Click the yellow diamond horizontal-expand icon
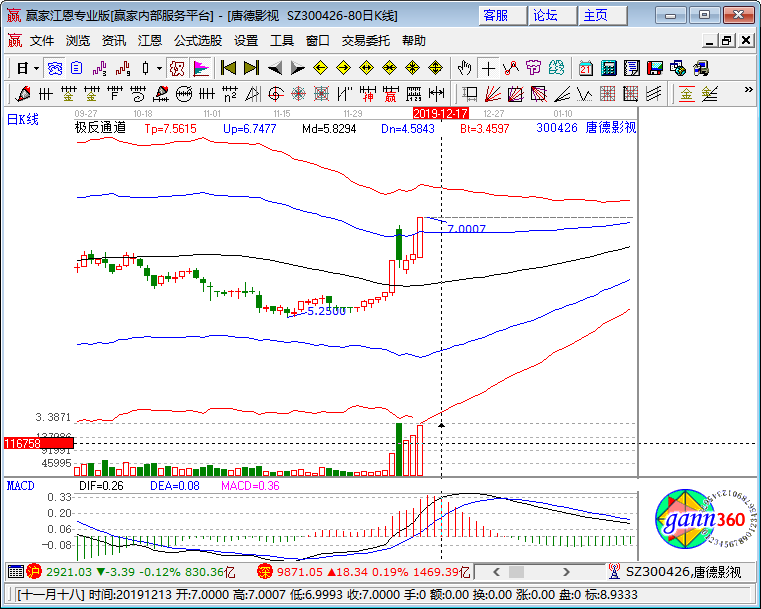 pos(366,68)
